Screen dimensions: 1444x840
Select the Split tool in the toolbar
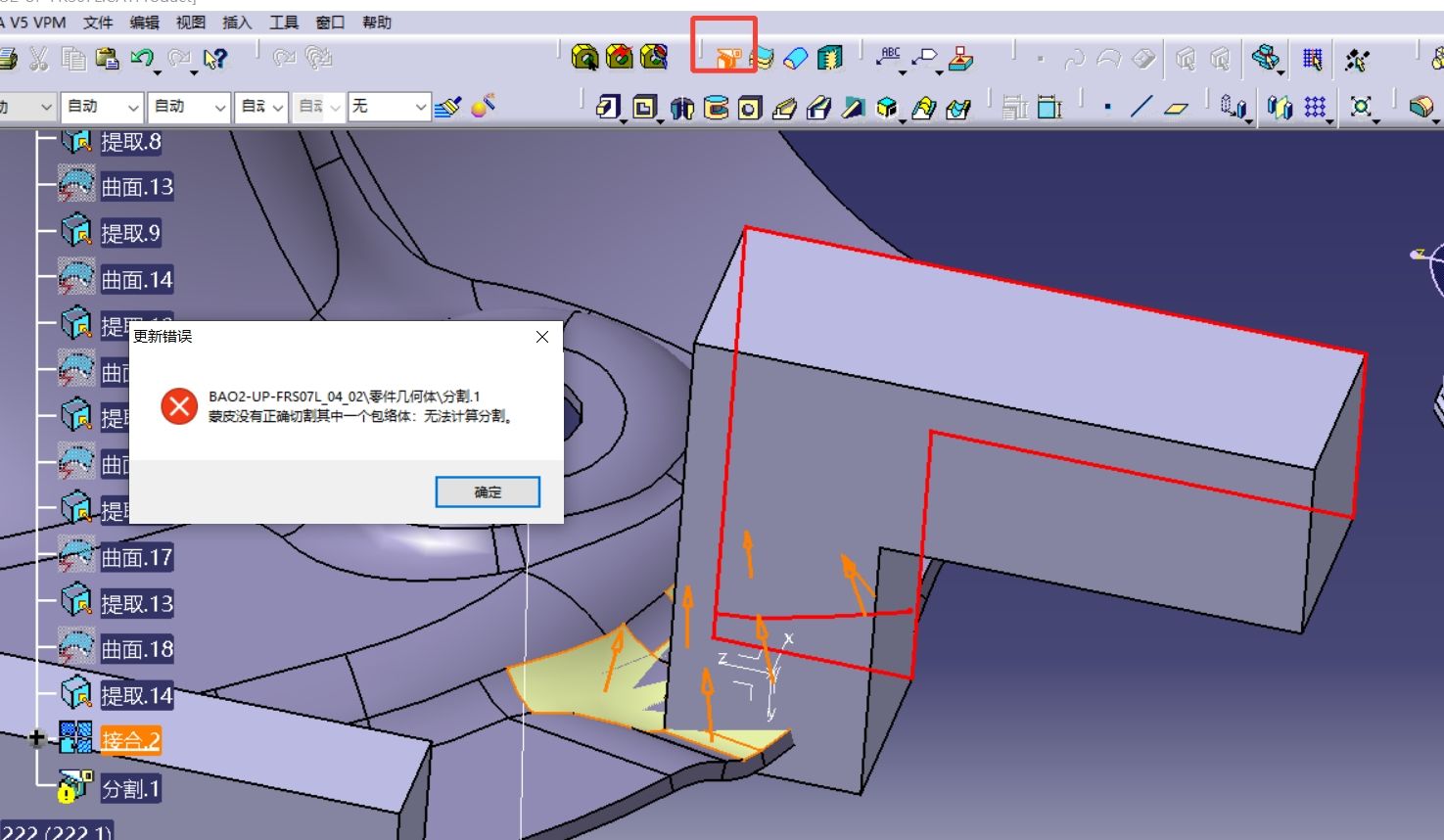pyautogui.click(x=727, y=58)
